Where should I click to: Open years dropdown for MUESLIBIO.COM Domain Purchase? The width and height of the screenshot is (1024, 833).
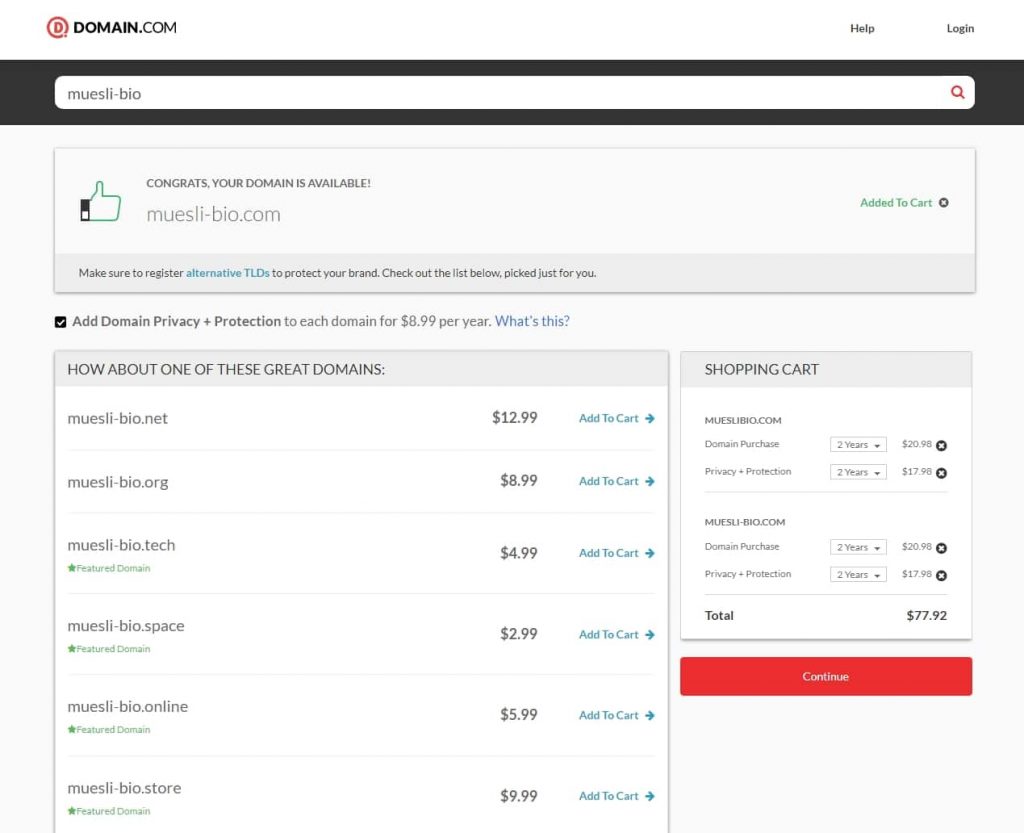[x=858, y=445]
